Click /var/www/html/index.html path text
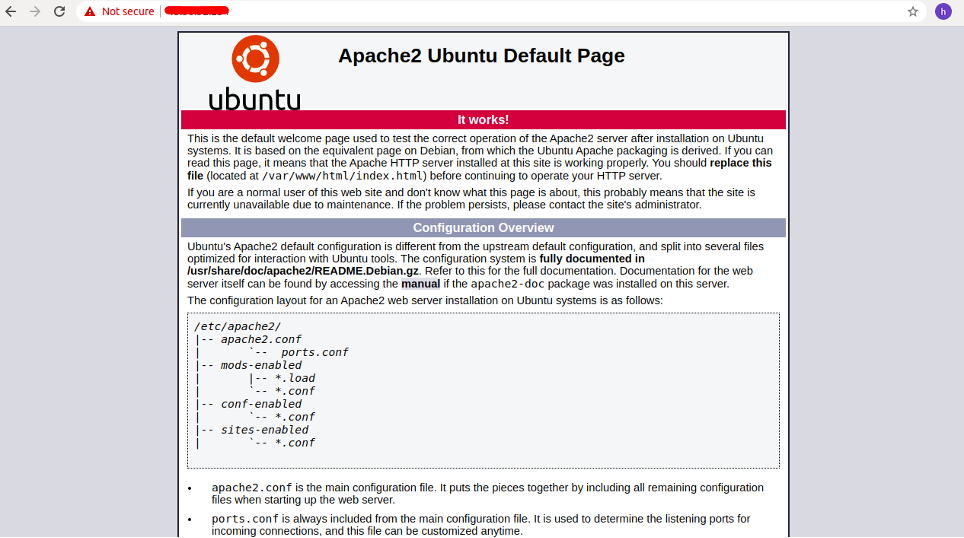The image size is (964, 538). pyautogui.click(x=342, y=176)
